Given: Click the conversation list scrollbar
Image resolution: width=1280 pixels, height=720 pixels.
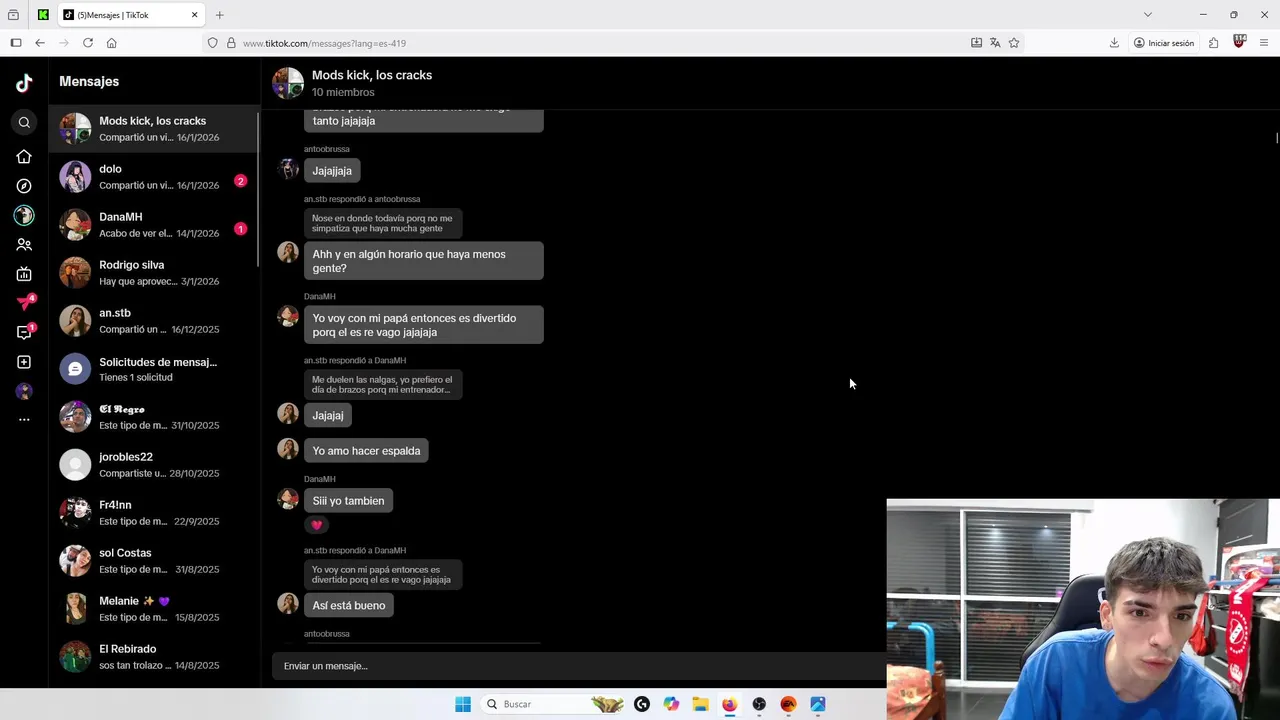Looking at the screenshot, I should click(259, 190).
